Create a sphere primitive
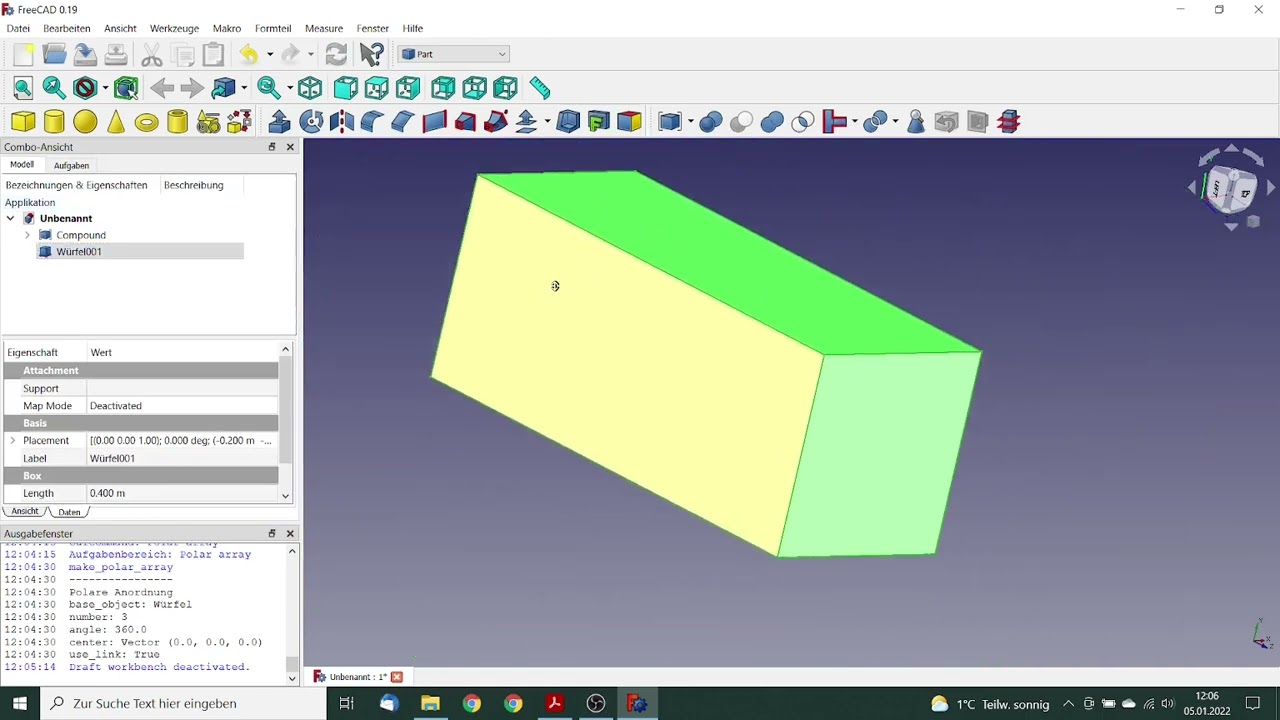 point(85,122)
